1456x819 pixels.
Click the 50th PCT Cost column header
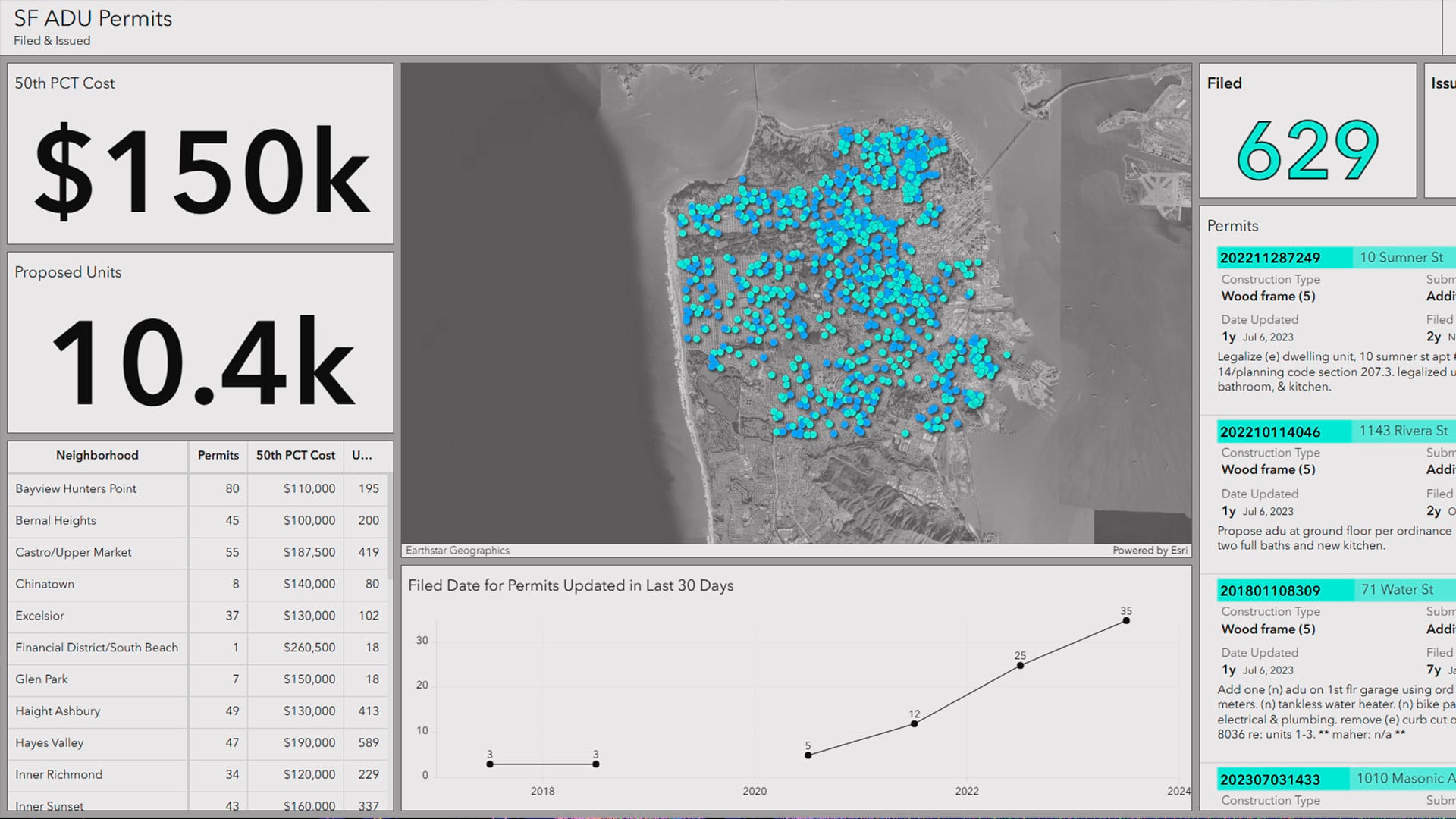pos(295,455)
